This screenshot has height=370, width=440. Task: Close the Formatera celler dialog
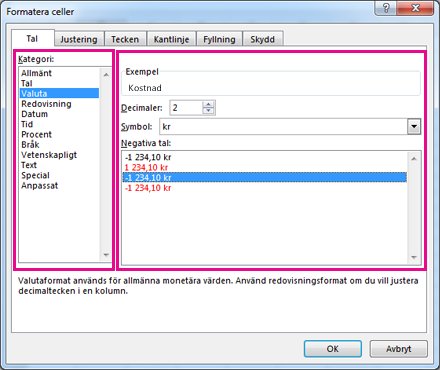click(x=416, y=8)
